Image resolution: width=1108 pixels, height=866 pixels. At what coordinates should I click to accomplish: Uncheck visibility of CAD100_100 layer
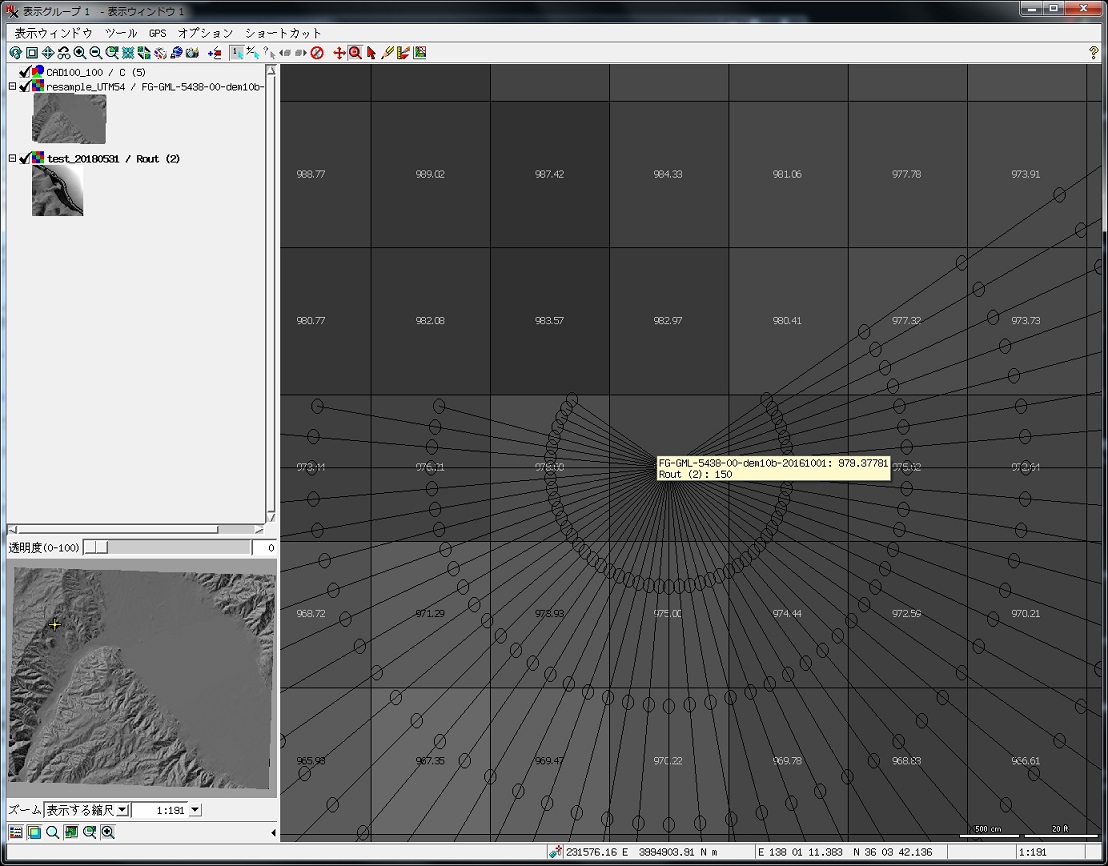[x=25, y=72]
